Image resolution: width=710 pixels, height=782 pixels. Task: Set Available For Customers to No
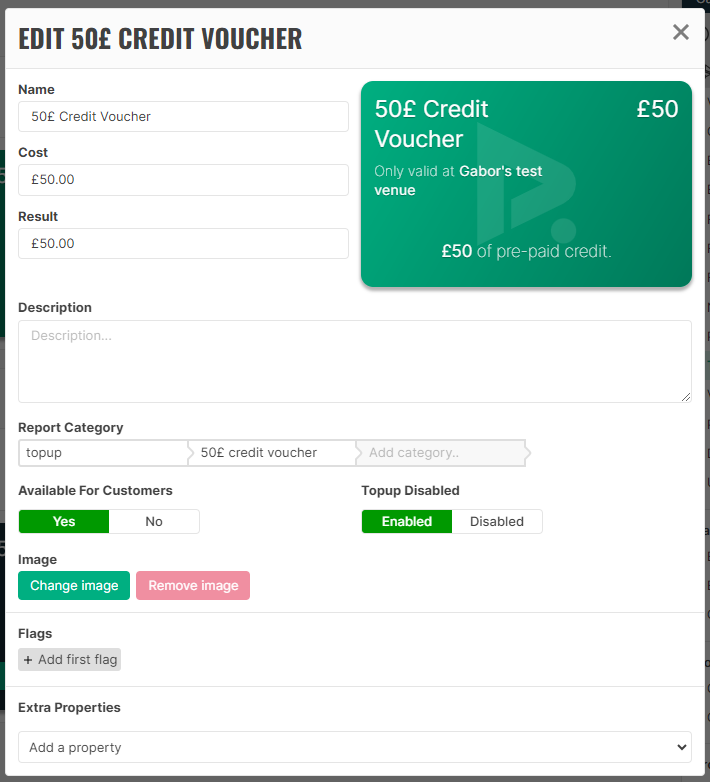(154, 522)
